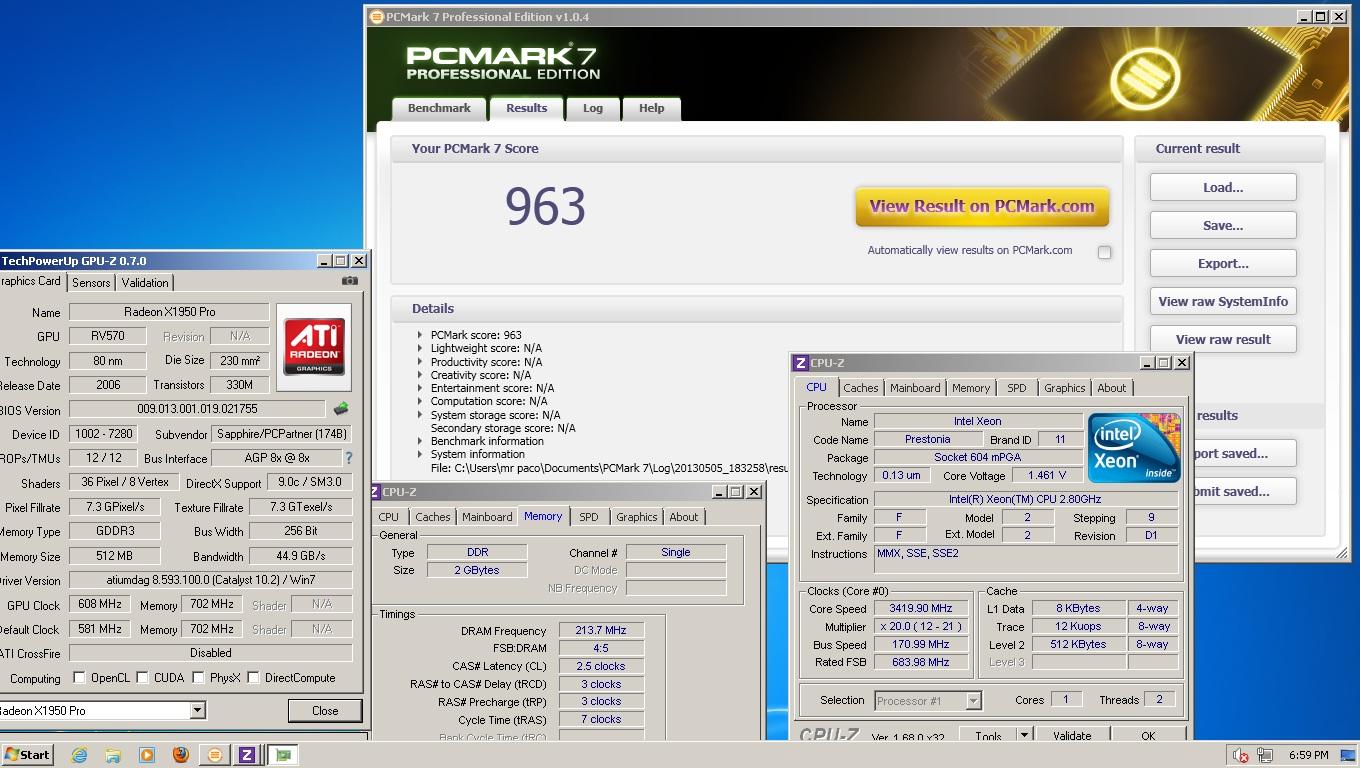This screenshot has height=768, width=1360.
Task: Expand the Lightweight score detail row
Action: click(x=420, y=348)
